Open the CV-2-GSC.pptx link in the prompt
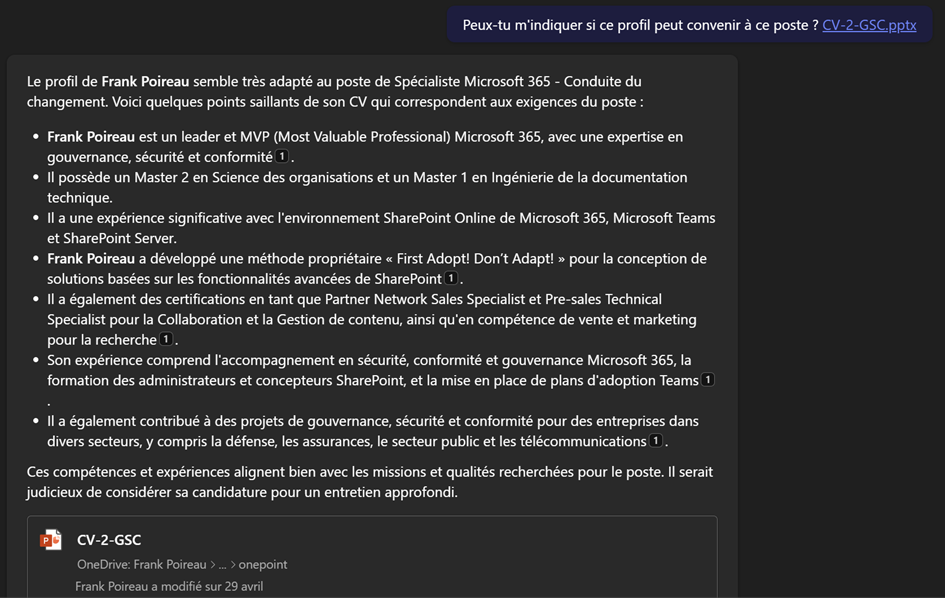Viewport: 945px width, 598px height. click(x=868, y=25)
